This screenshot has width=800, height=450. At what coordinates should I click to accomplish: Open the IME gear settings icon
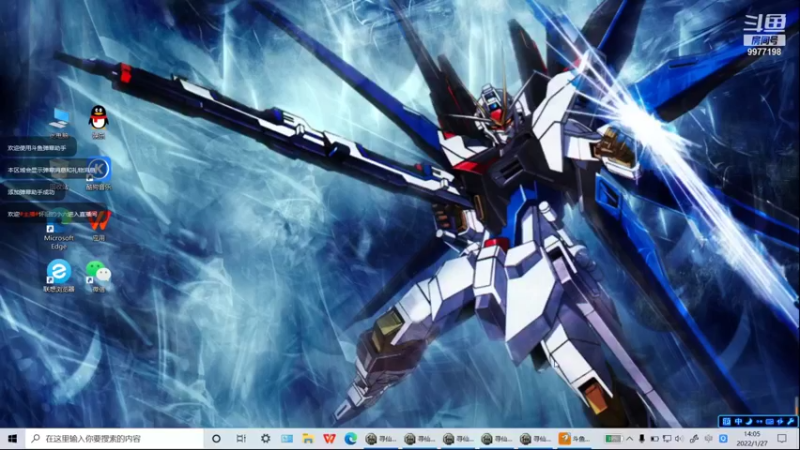[x=780, y=421]
